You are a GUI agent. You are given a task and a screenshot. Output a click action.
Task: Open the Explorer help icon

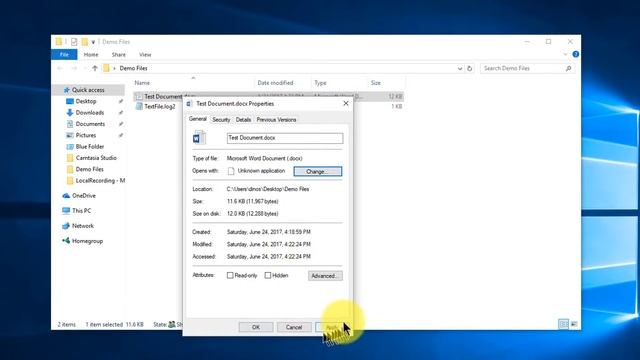[576, 54]
